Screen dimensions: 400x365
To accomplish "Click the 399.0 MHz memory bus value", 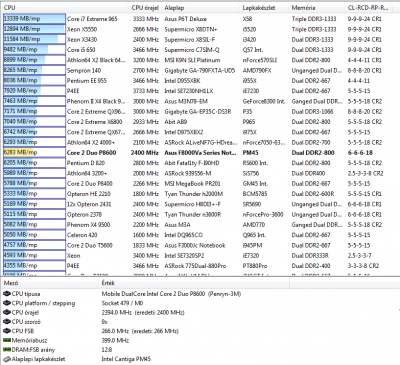I will (115, 340).
